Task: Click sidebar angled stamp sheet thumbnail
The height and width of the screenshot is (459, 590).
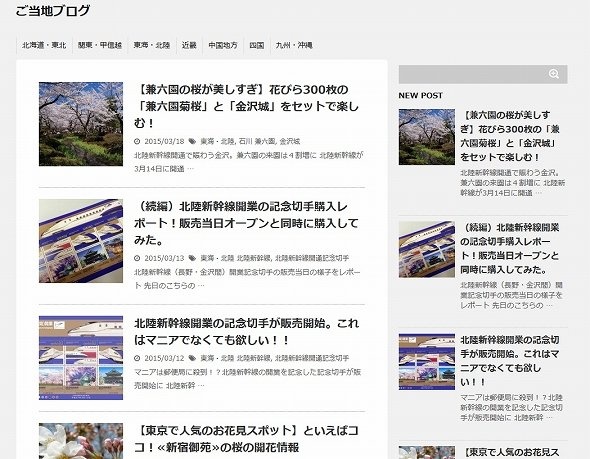Action: (x=427, y=249)
